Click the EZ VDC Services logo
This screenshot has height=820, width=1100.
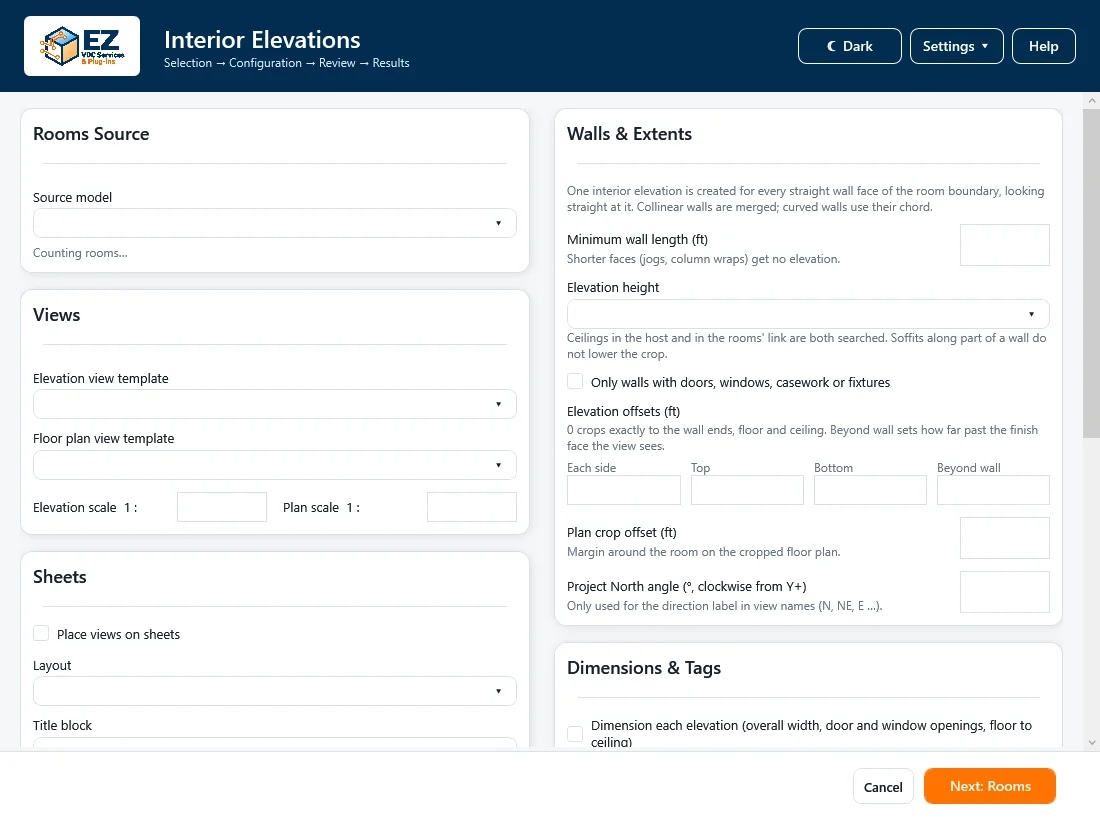[82, 46]
